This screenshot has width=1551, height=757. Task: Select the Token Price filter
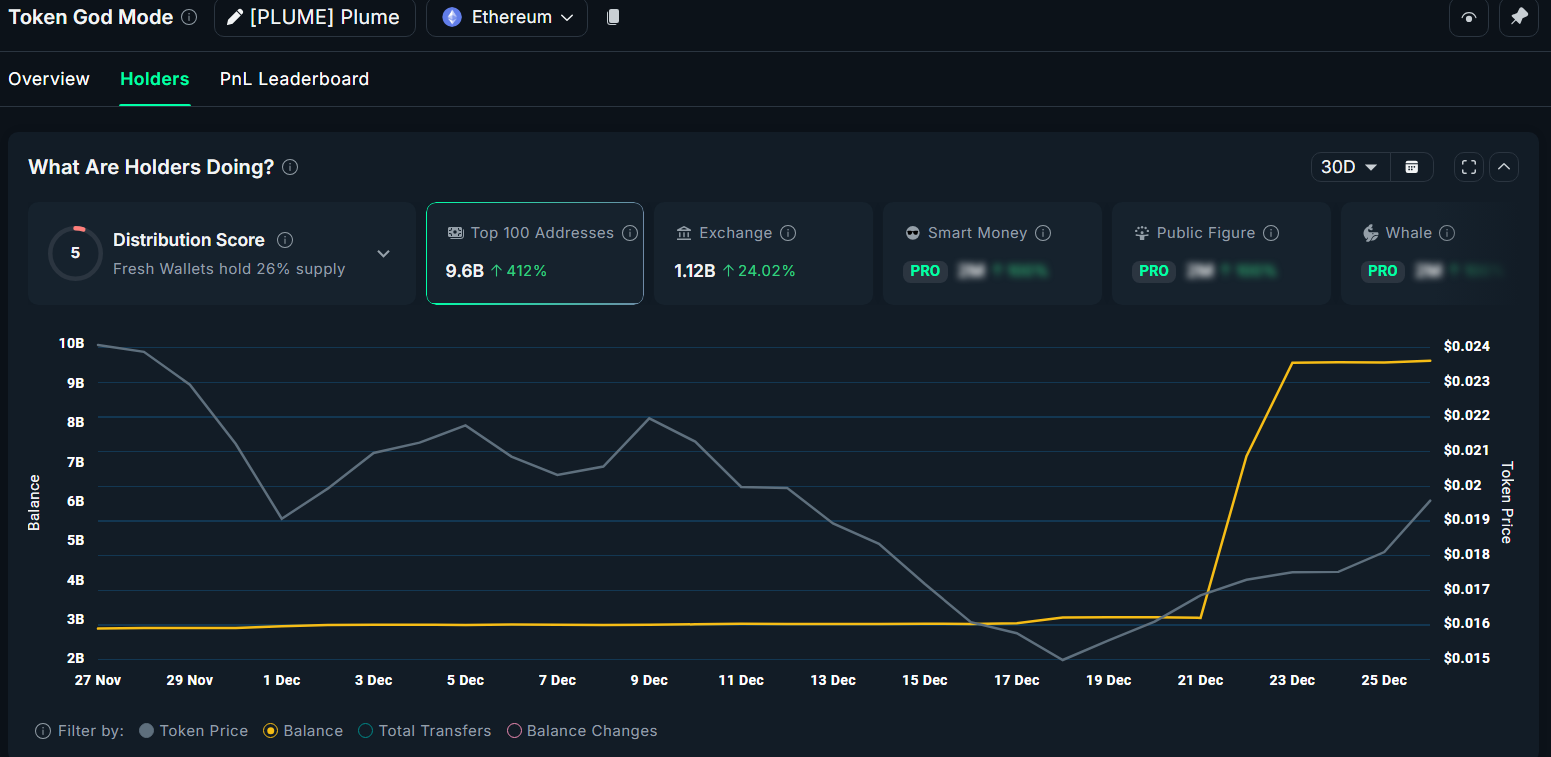(146, 731)
